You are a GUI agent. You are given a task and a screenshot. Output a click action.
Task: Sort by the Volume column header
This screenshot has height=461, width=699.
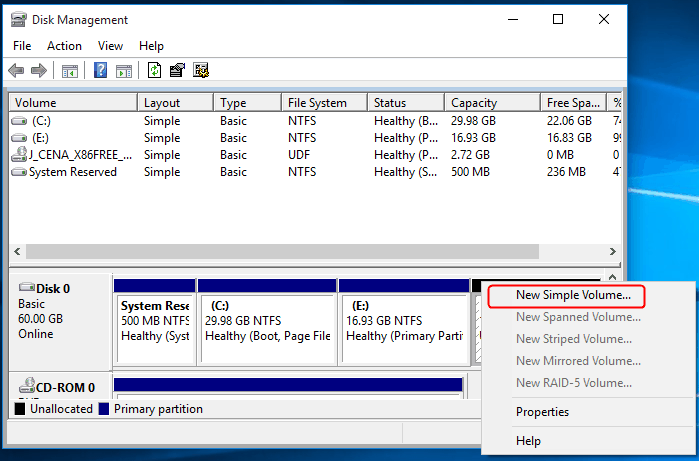click(73, 103)
